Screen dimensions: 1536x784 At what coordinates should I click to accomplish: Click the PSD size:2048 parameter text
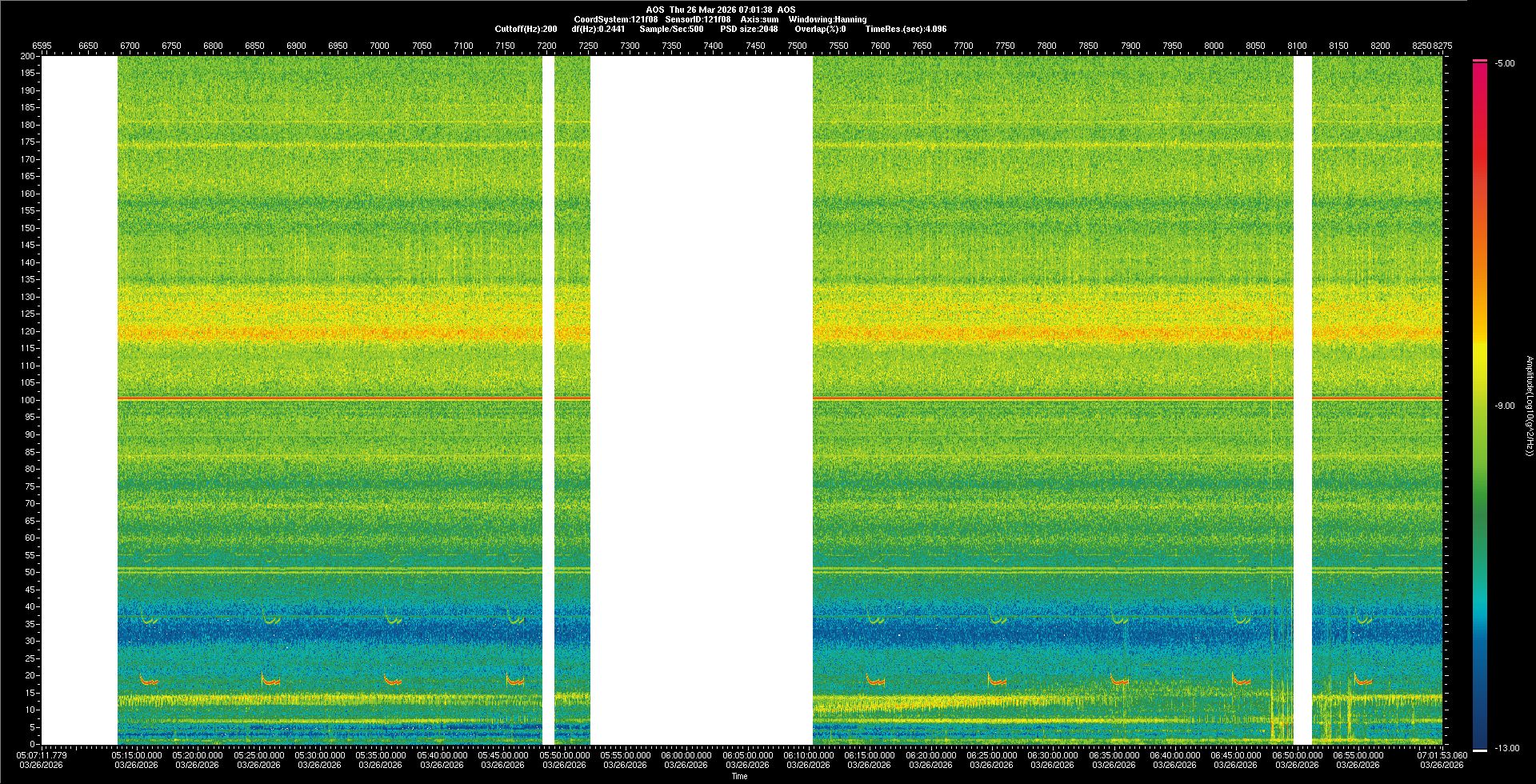pos(749,29)
